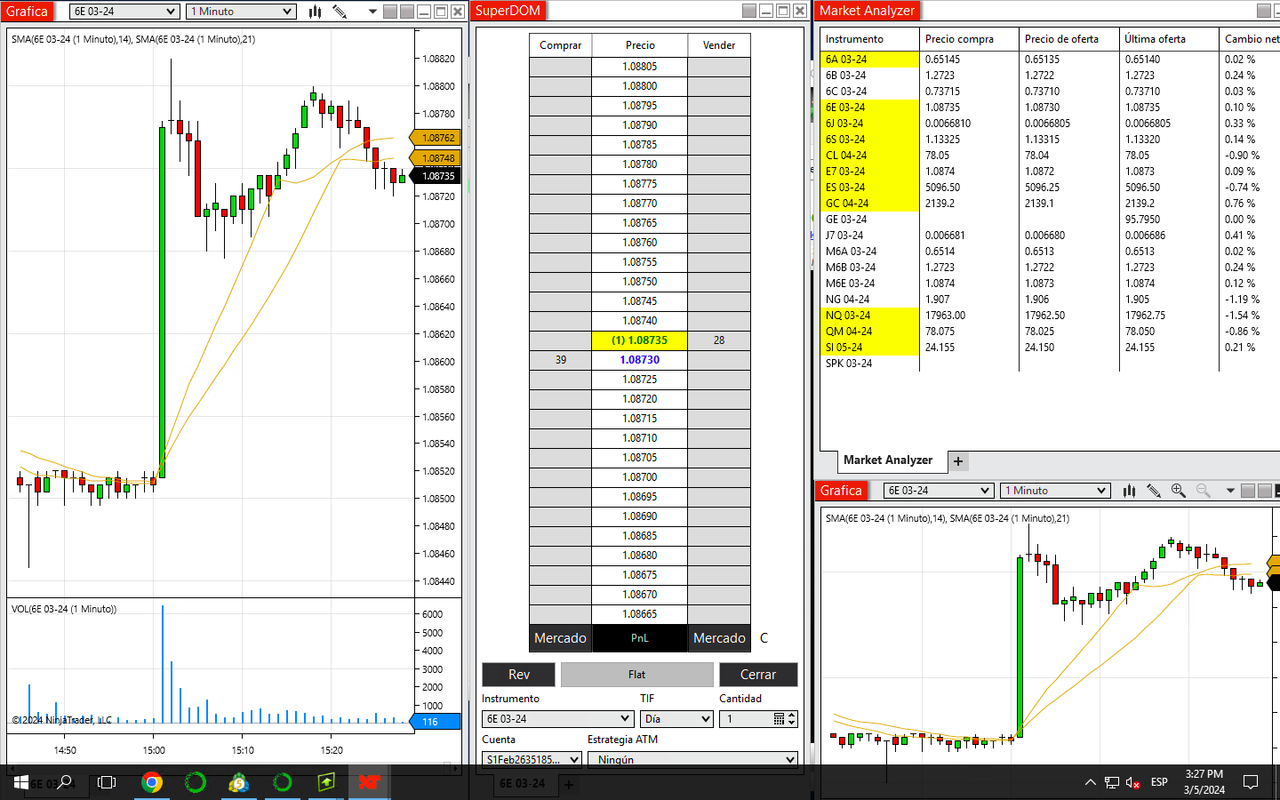Image resolution: width=1280 pixels, height=800 pixels.
Task: Click the Rev button in SuperDOM
Action: click(x=518, y=674)
